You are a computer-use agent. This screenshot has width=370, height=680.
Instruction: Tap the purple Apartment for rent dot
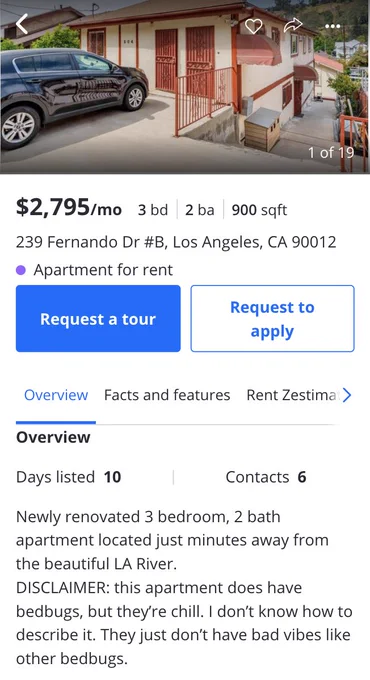click(20, 270)
